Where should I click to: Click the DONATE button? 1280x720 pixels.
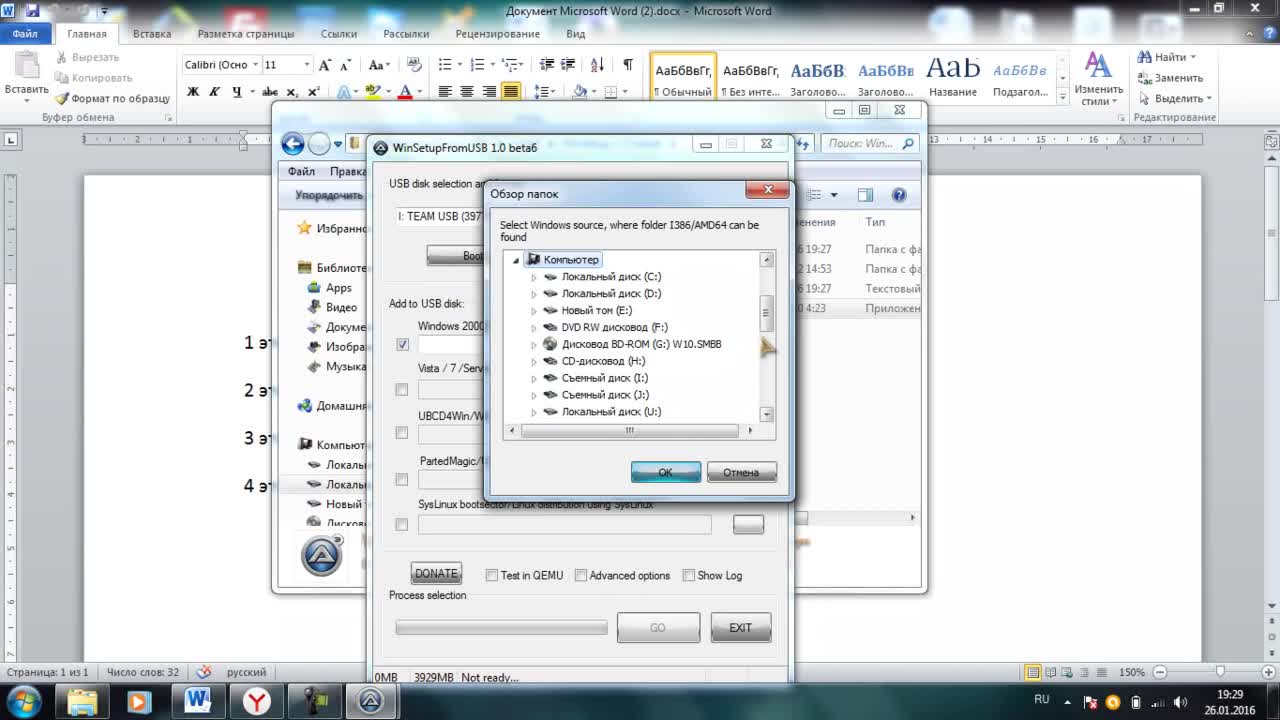point(436,574)
